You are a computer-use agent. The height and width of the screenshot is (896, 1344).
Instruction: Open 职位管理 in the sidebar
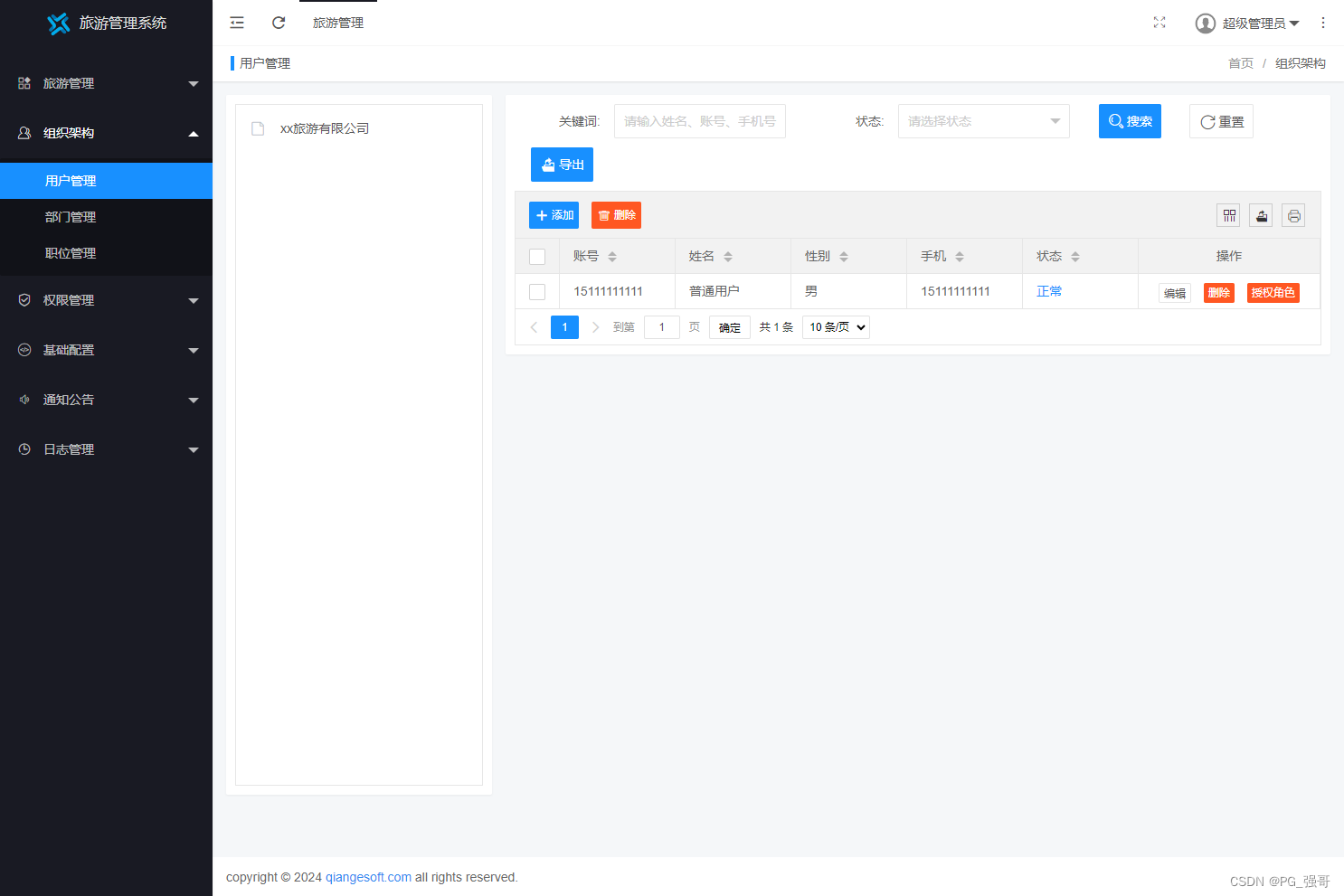pos(106,253)
